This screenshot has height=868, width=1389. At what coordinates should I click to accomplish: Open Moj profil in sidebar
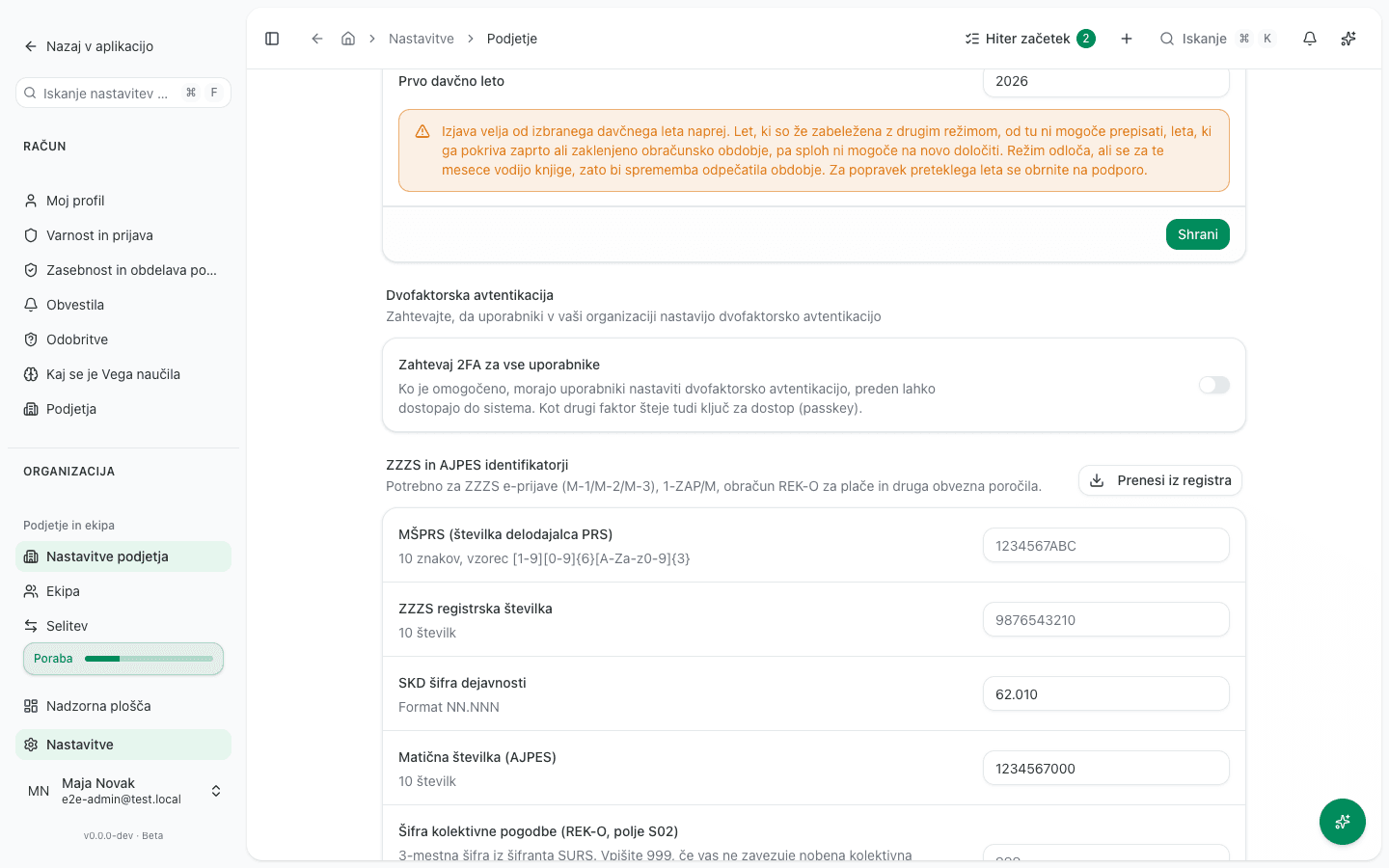point(123,201)
